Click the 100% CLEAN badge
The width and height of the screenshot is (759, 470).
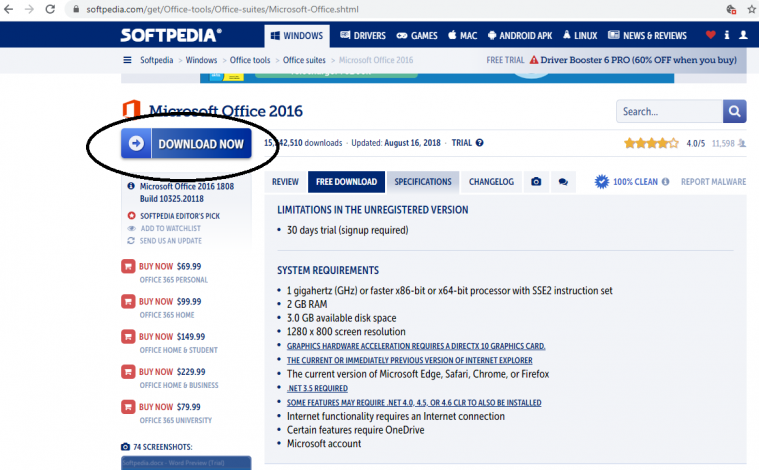(626, 182)
